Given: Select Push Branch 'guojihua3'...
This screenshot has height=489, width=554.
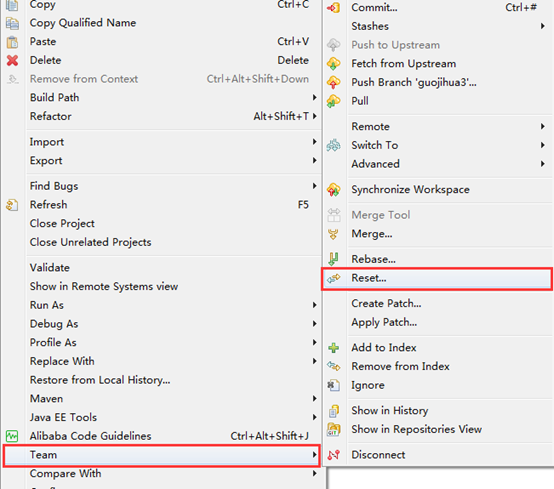Looking at the screenshot, I should pos(414,83).
